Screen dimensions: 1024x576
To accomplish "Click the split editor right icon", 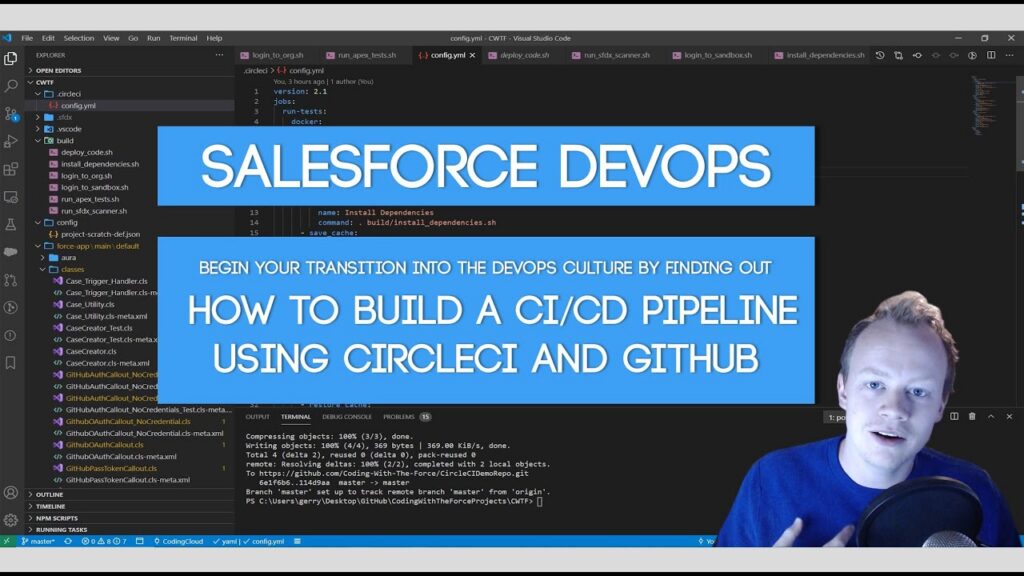I will click(x=991, y=56).
